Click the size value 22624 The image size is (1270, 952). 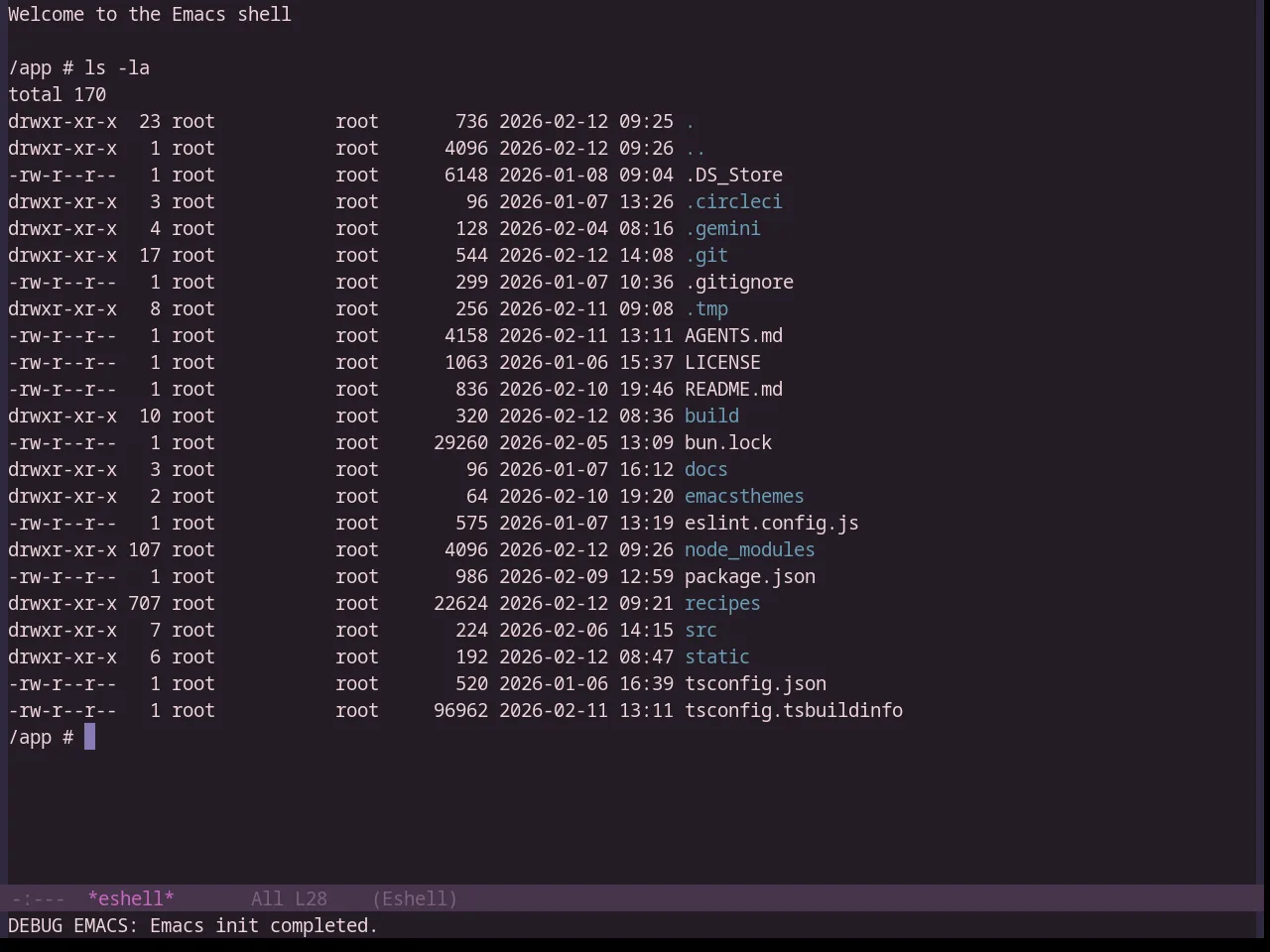click(x=460, y=603)
